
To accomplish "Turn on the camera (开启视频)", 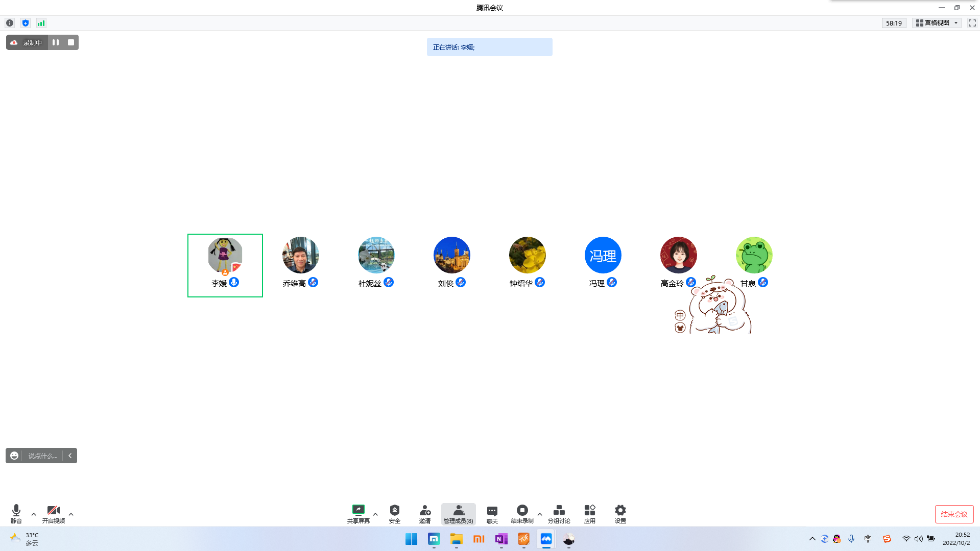I will coord(53,512).
